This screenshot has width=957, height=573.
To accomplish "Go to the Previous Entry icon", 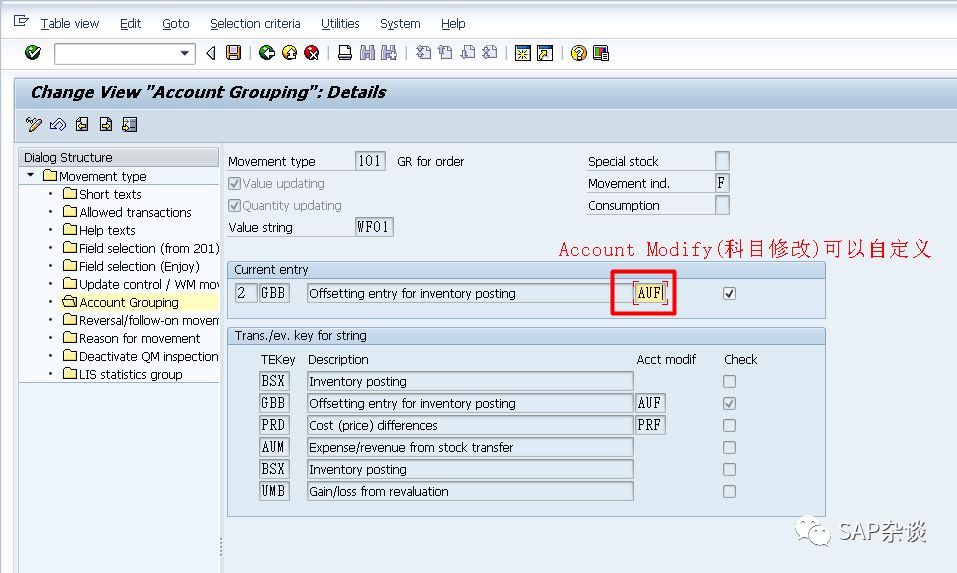I will [82, 124].
